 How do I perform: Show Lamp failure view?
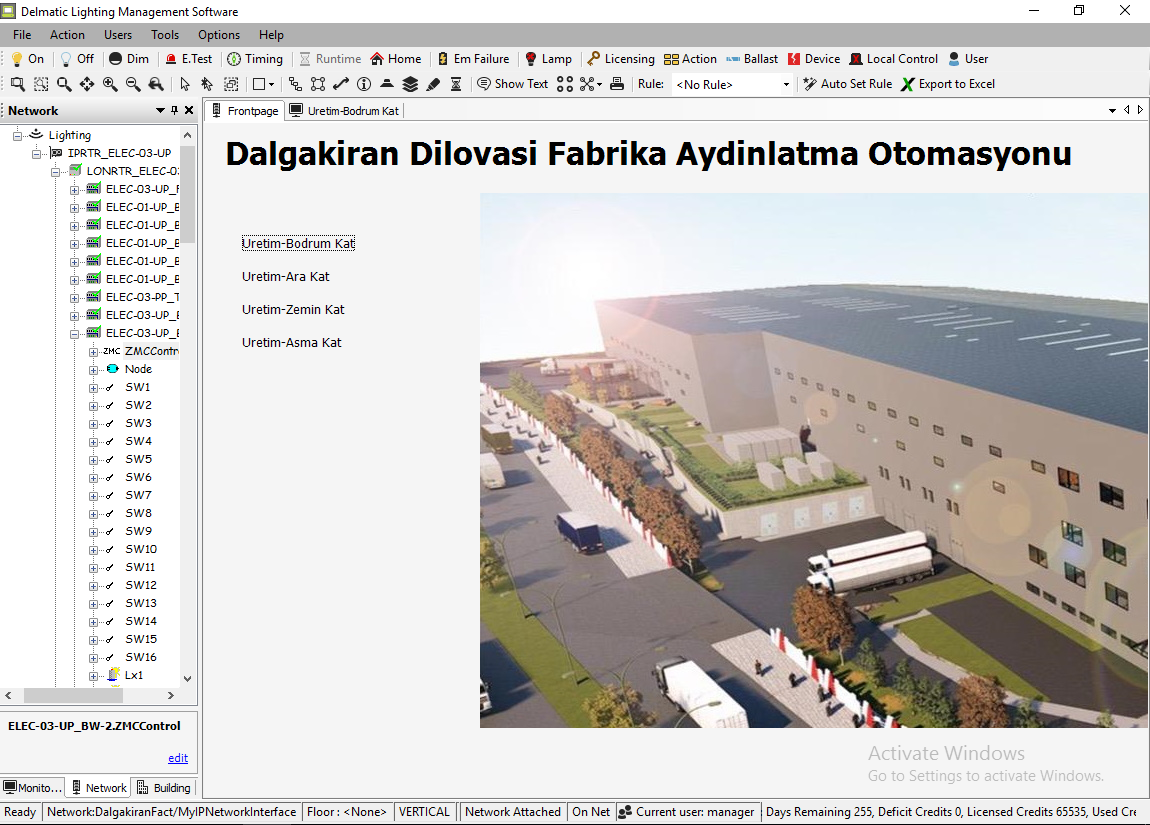pyautogui.click(x=549, y=59)
